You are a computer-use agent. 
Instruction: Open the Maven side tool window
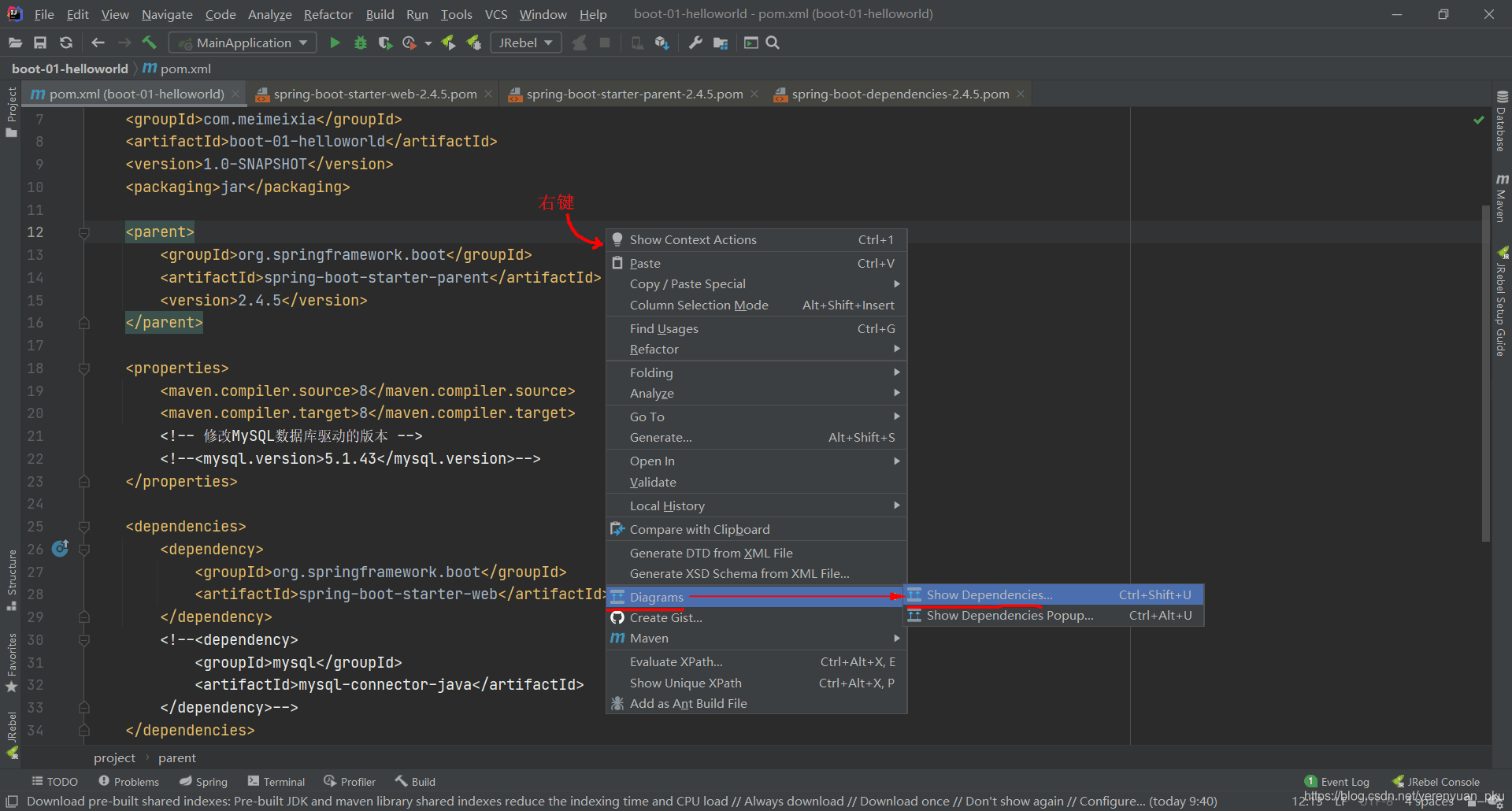(x=1501, y=198)
